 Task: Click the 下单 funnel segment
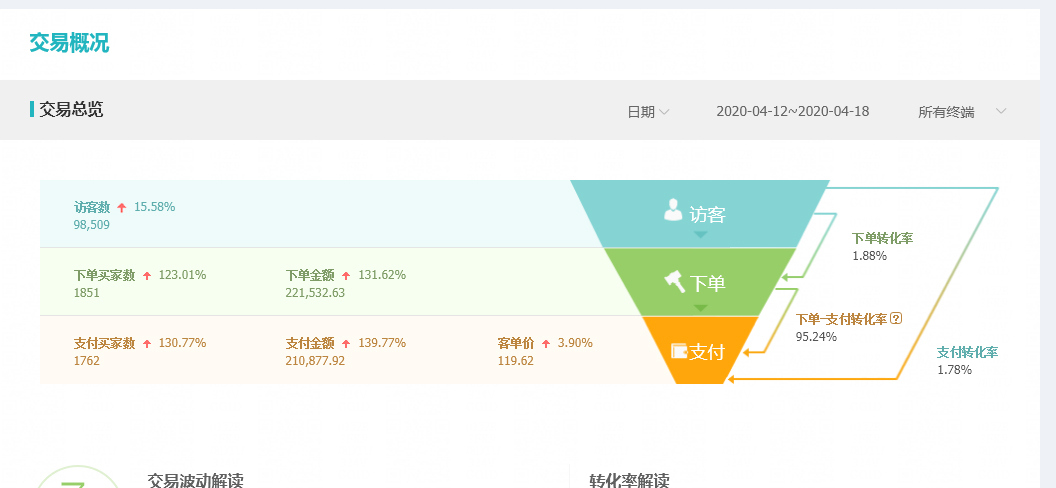point(700,282)
